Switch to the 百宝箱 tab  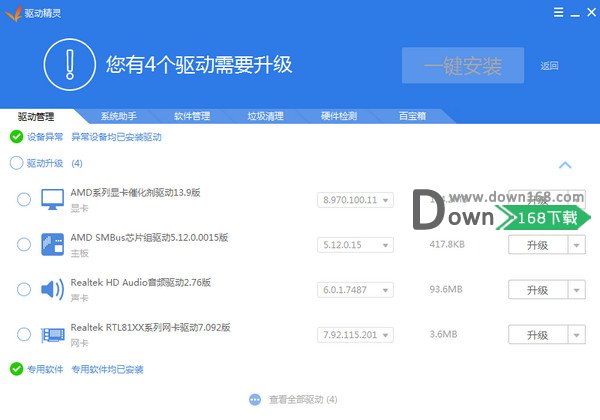click(412, 116)
